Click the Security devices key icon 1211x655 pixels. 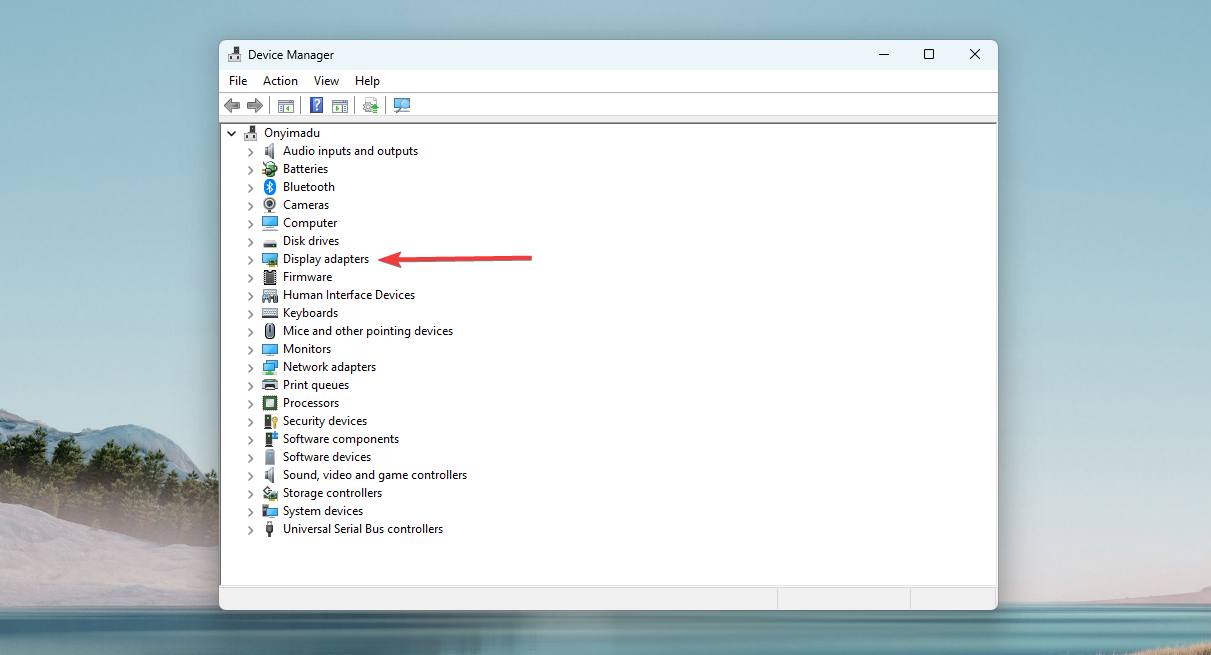pos(269,421)
